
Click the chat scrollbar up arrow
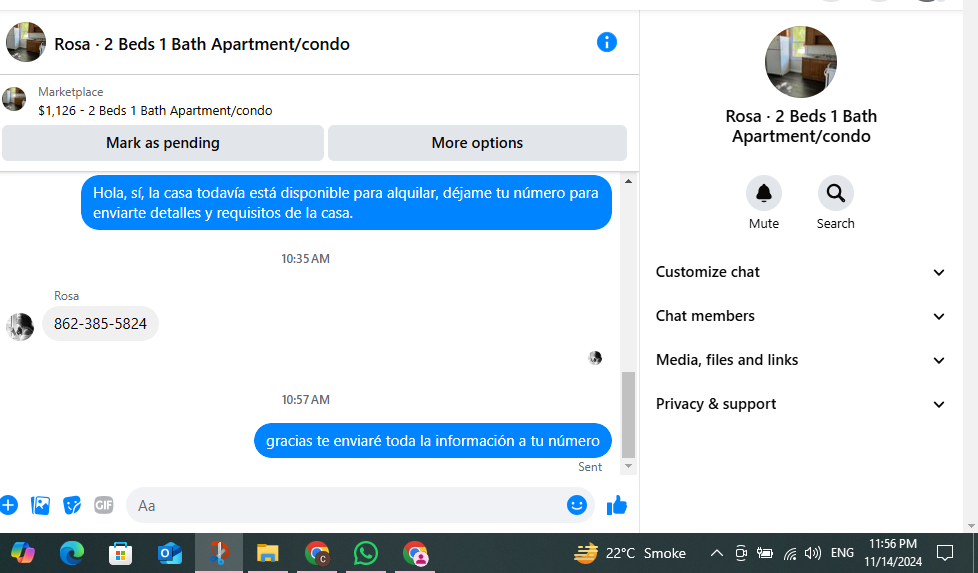point(629,181)
